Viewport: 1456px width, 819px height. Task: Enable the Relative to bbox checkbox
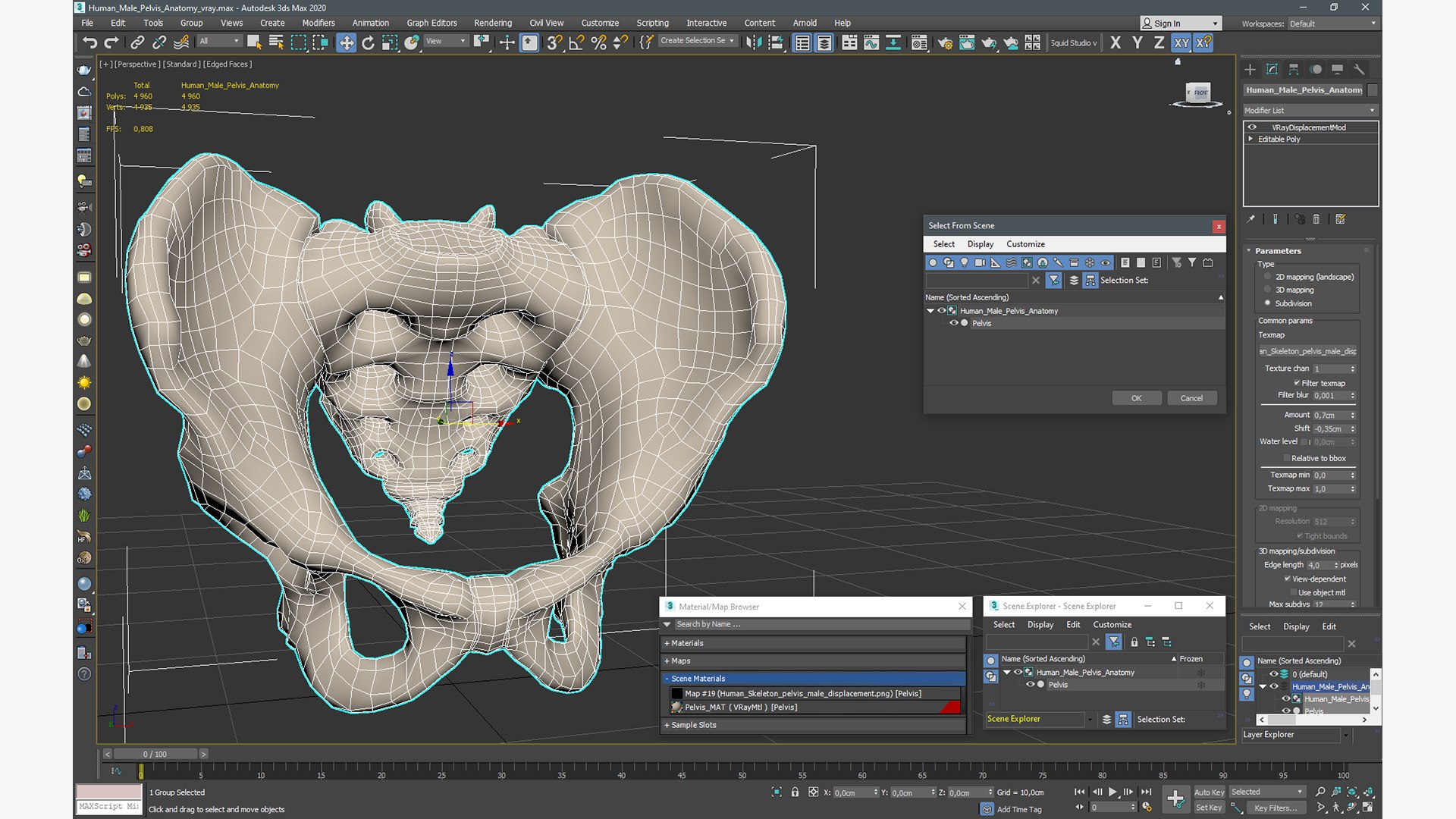pyautogui.click(x=1287, y=458)
